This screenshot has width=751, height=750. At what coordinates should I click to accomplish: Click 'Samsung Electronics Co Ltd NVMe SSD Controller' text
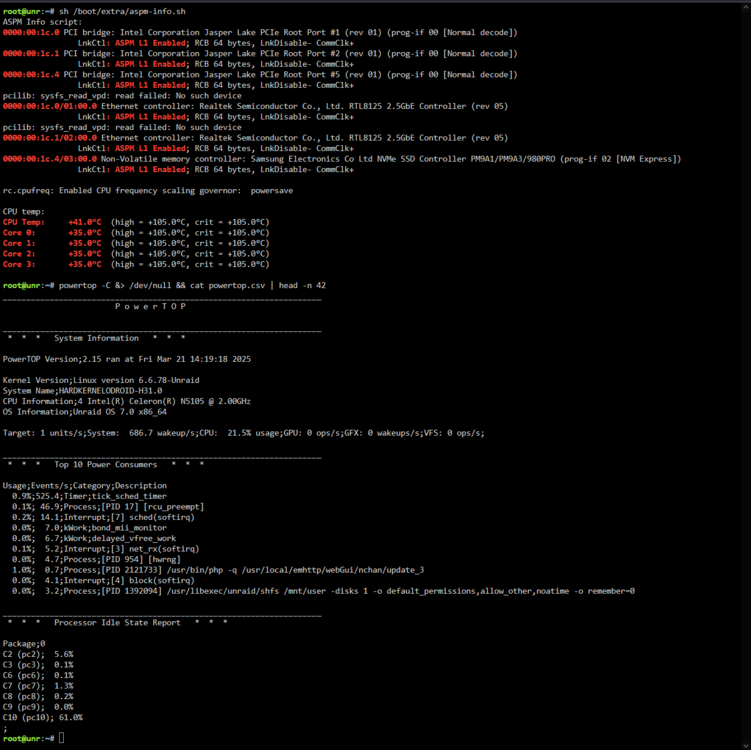tap(359, 159)
